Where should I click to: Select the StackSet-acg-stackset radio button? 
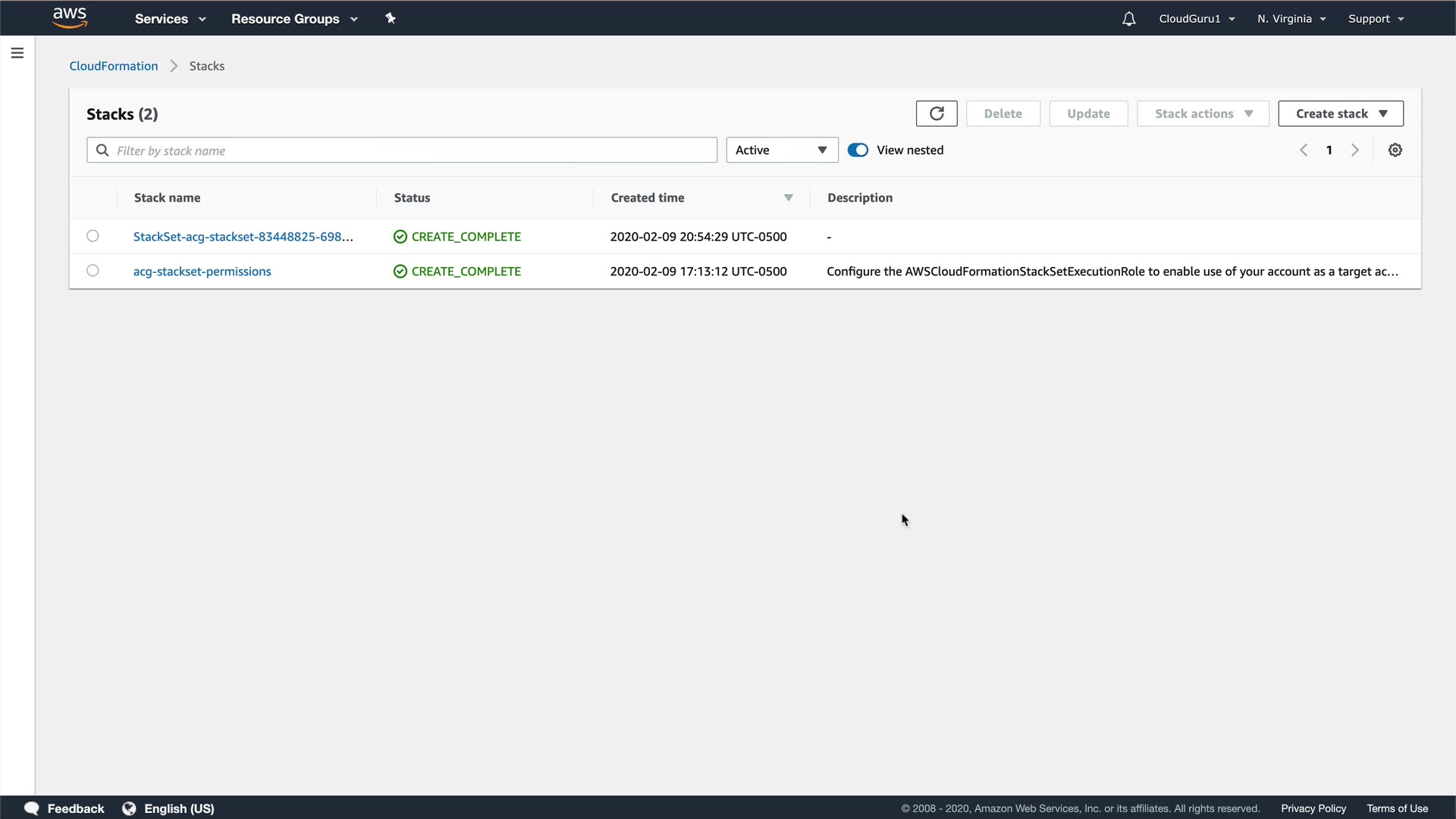[x=93, y=236]
